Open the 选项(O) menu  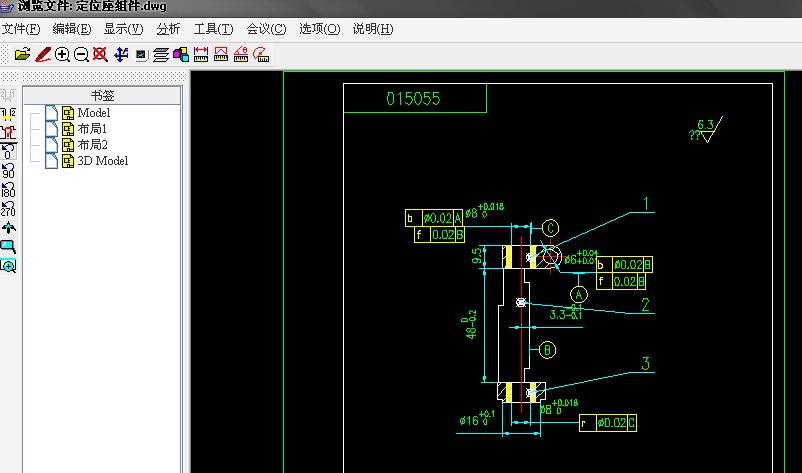(320, 29)
